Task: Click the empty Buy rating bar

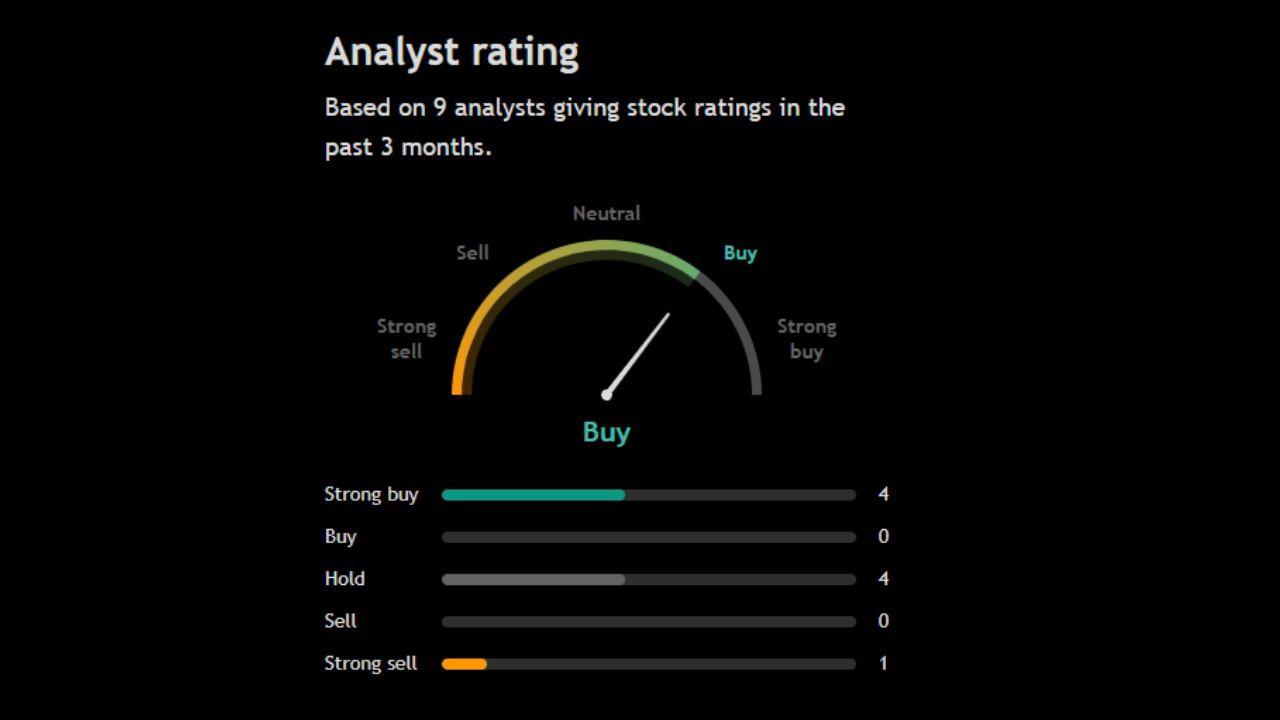Action: [648, 537]
